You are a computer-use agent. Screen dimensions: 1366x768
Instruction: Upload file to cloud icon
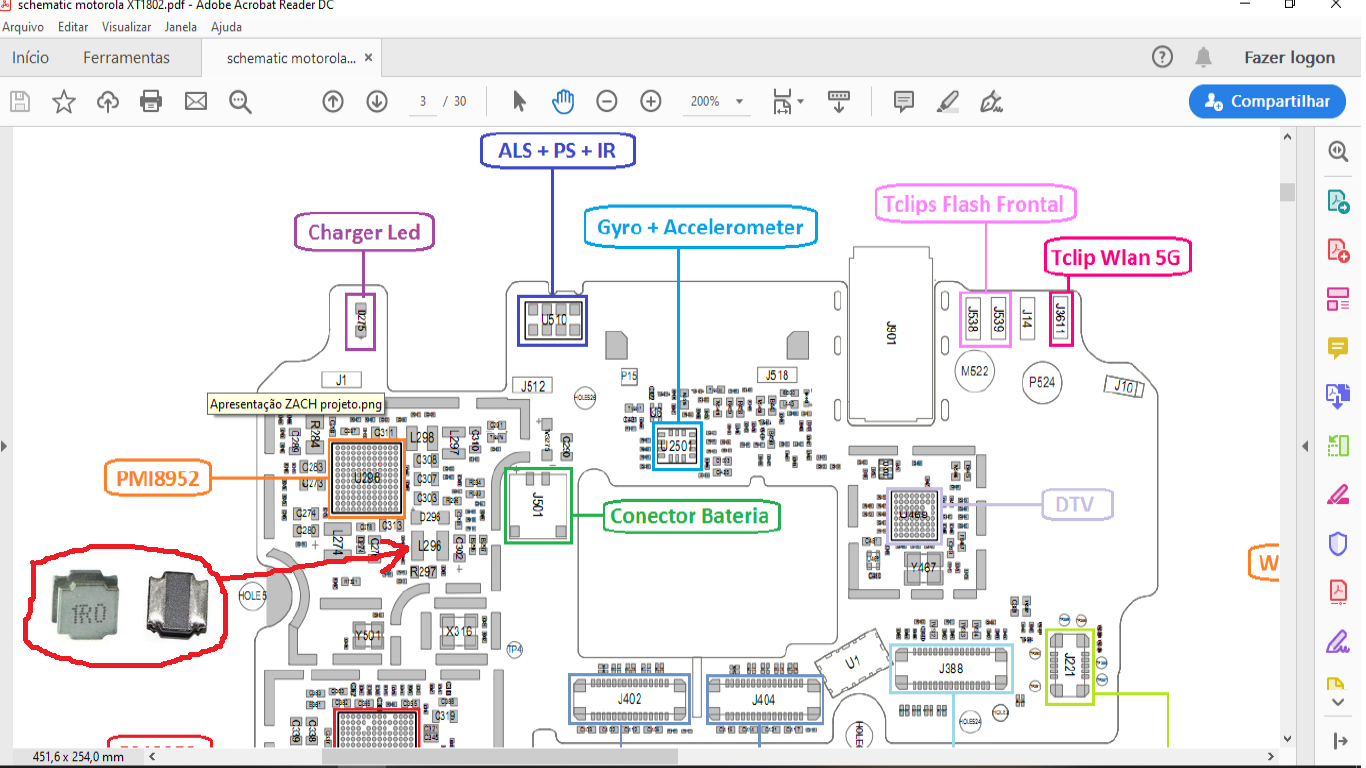(x=108, y=101)
